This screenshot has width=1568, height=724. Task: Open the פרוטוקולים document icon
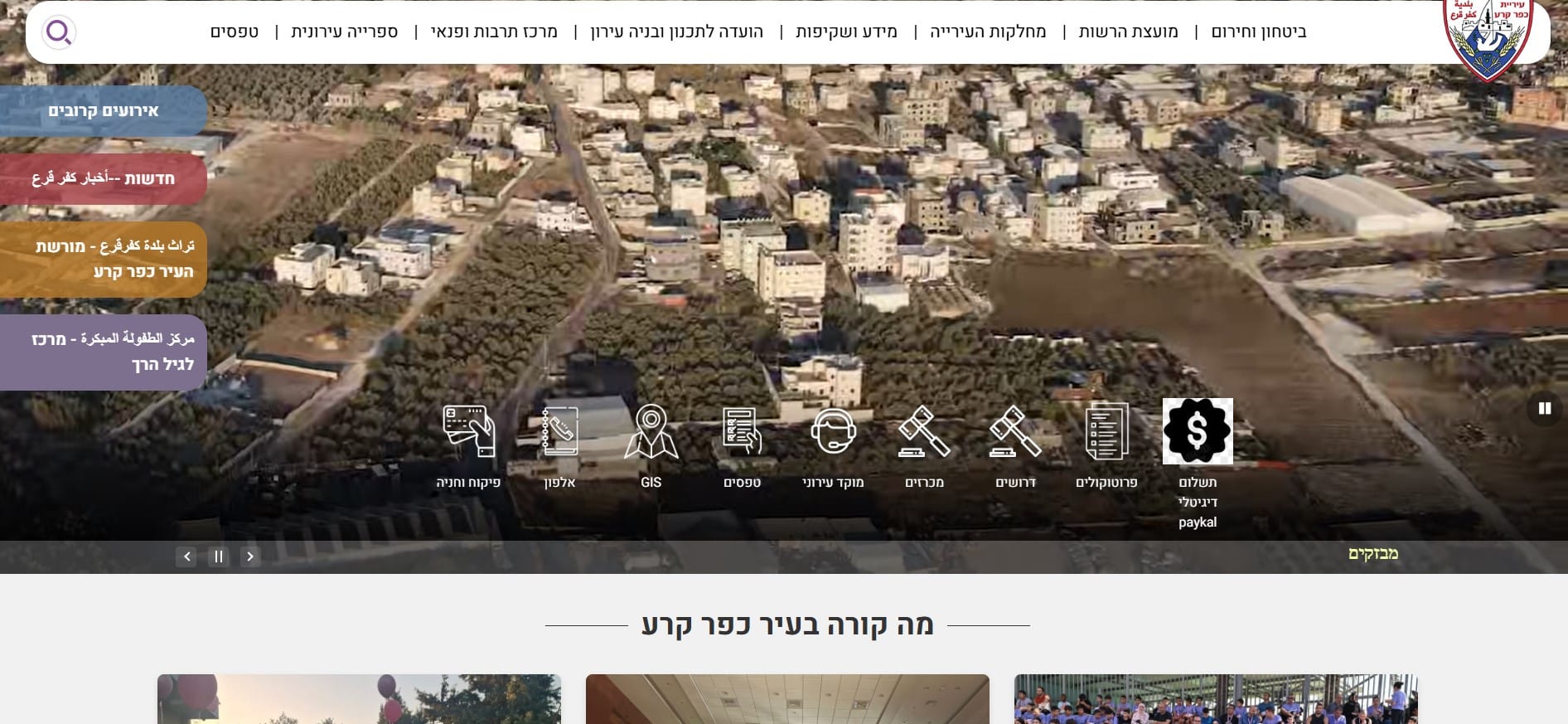tap(1106, 431)
